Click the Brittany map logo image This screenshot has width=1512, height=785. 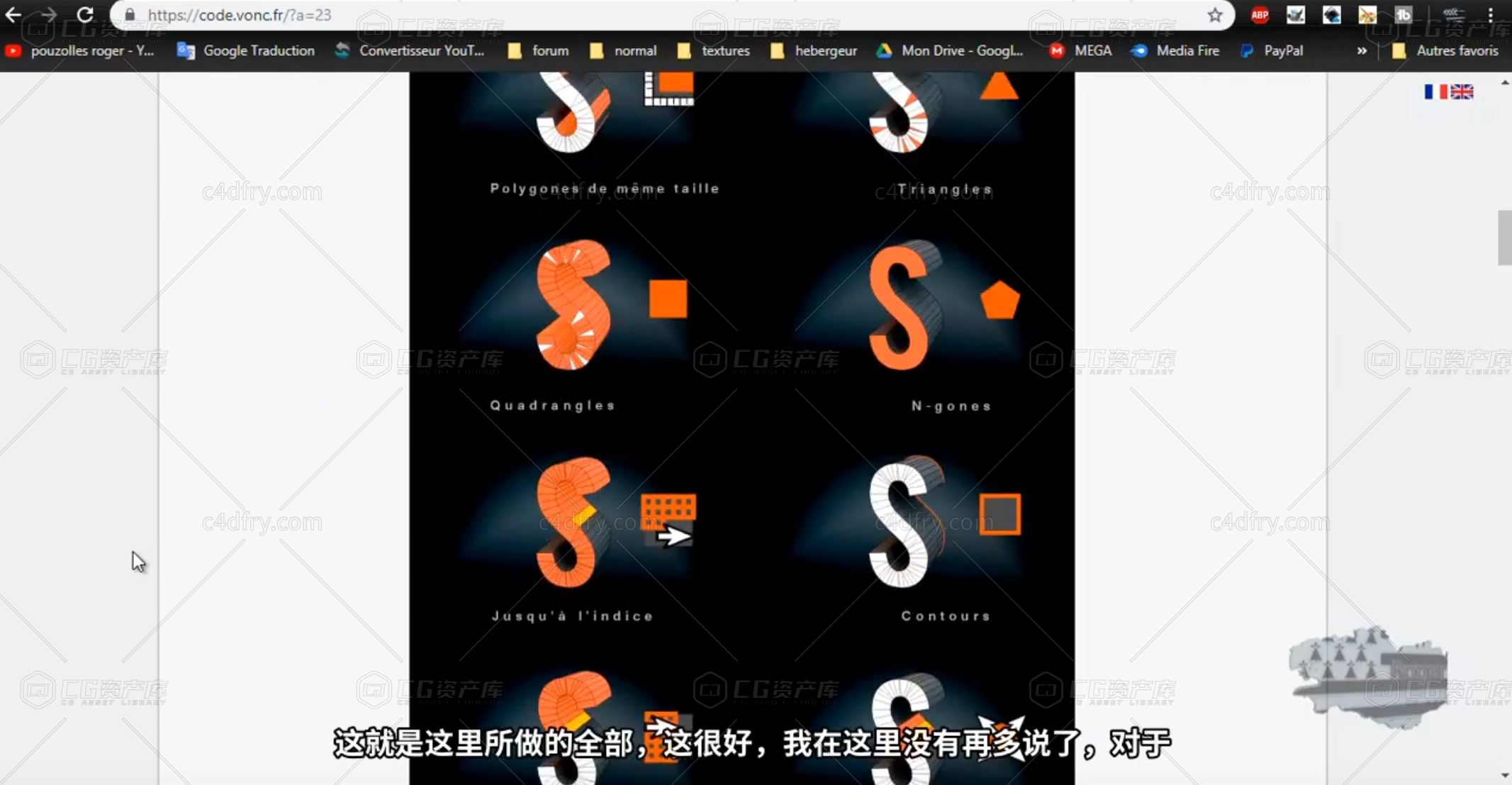pyautogui.click(x=1368, y=677)
